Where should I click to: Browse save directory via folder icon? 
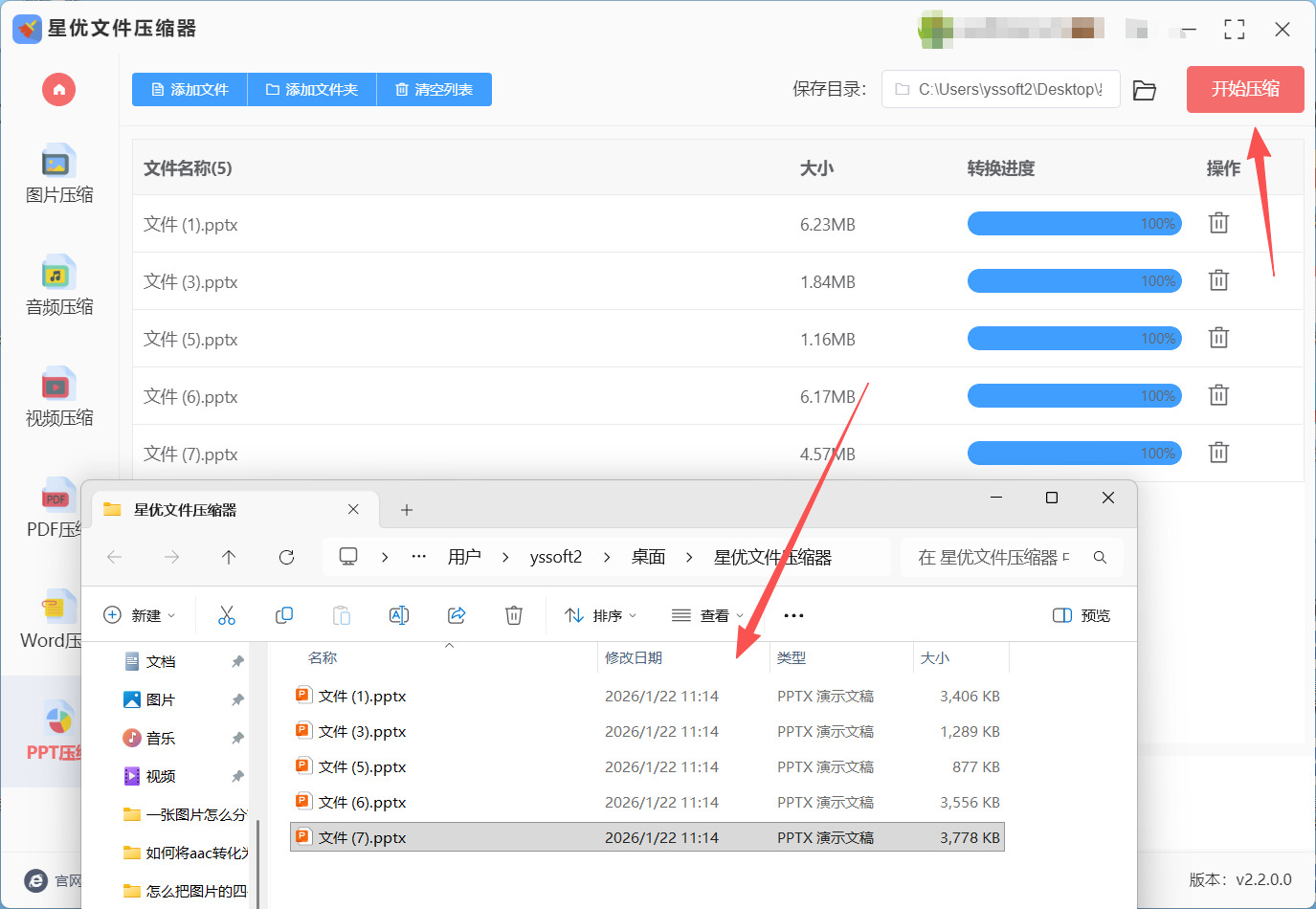pyautogui.click(x=1144, y=90)
